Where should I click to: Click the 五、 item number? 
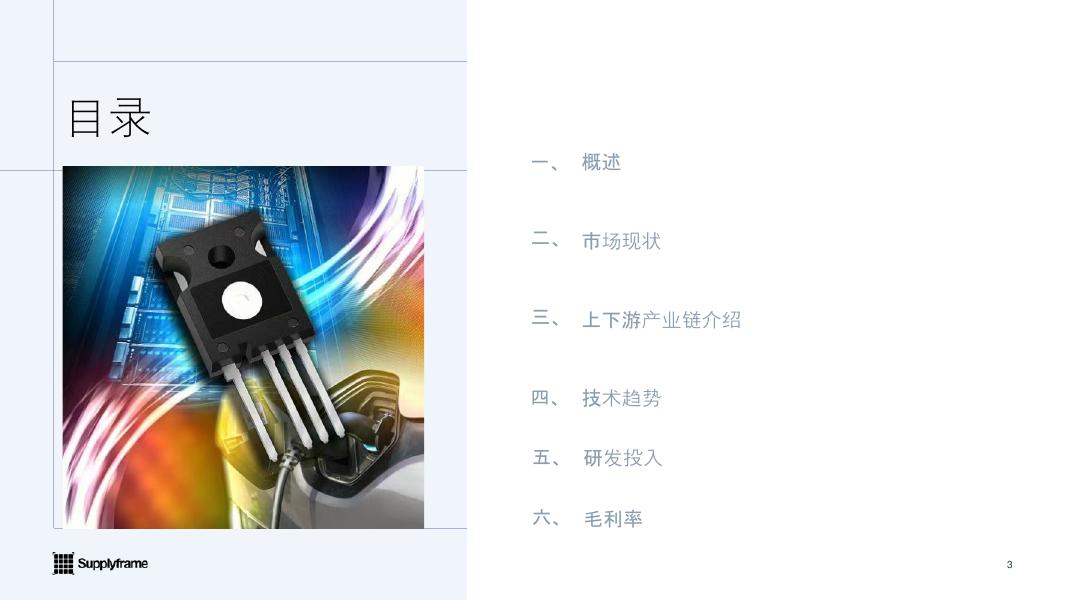click(x=546, y=458)
